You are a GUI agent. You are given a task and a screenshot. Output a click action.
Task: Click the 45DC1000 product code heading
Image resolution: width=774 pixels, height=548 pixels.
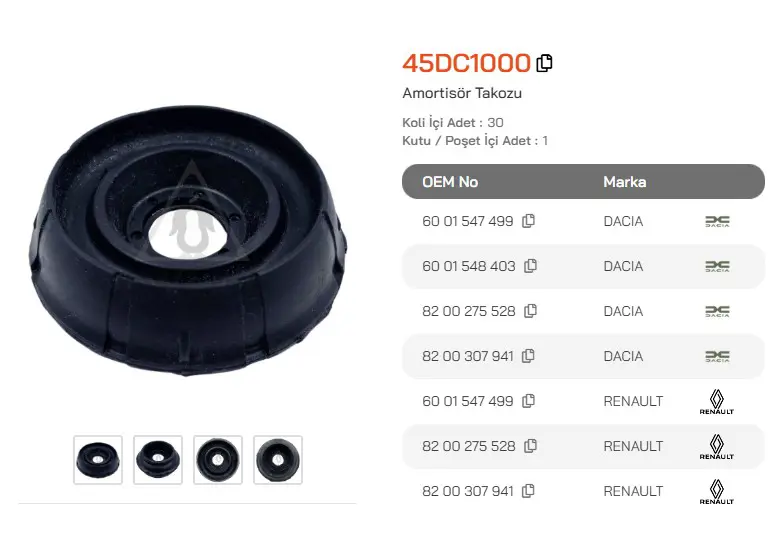(466, 63)
